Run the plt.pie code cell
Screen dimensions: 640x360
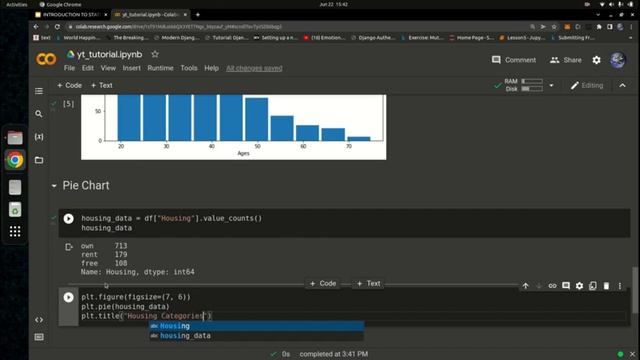coord(69,297)
